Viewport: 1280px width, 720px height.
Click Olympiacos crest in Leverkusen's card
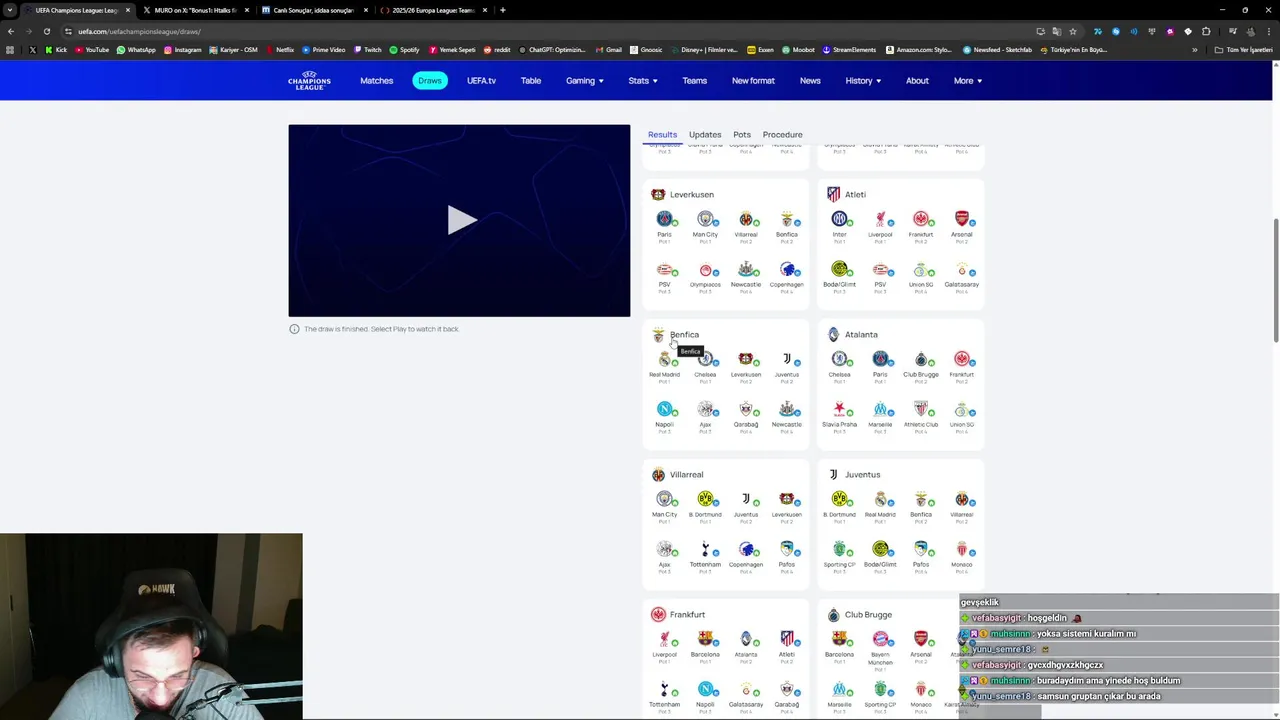[x=705, y=270]
